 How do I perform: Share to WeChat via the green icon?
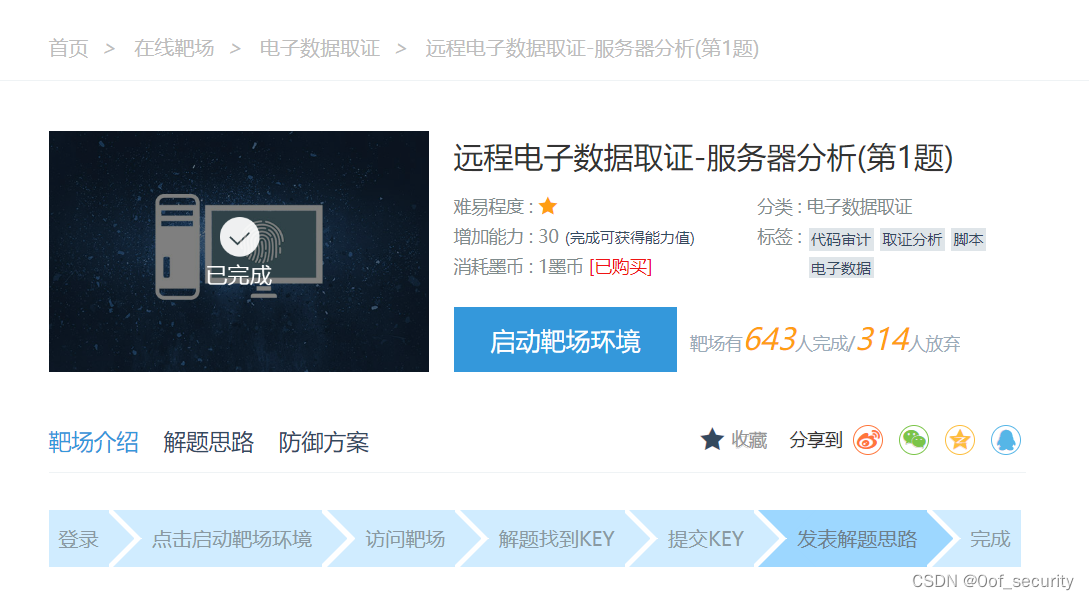pos(914,440)
